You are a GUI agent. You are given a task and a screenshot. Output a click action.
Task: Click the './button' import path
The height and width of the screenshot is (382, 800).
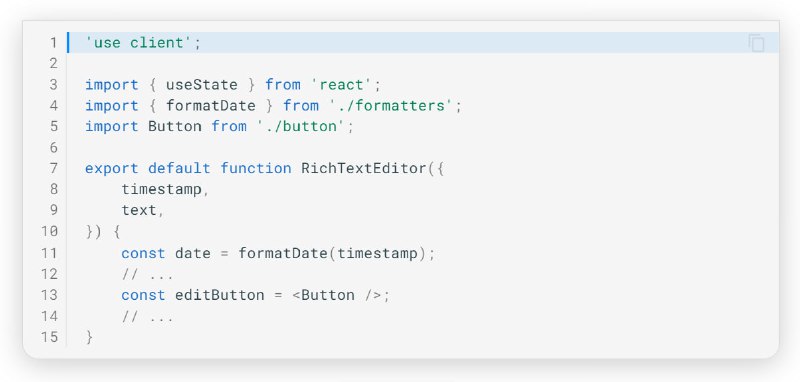301,126
